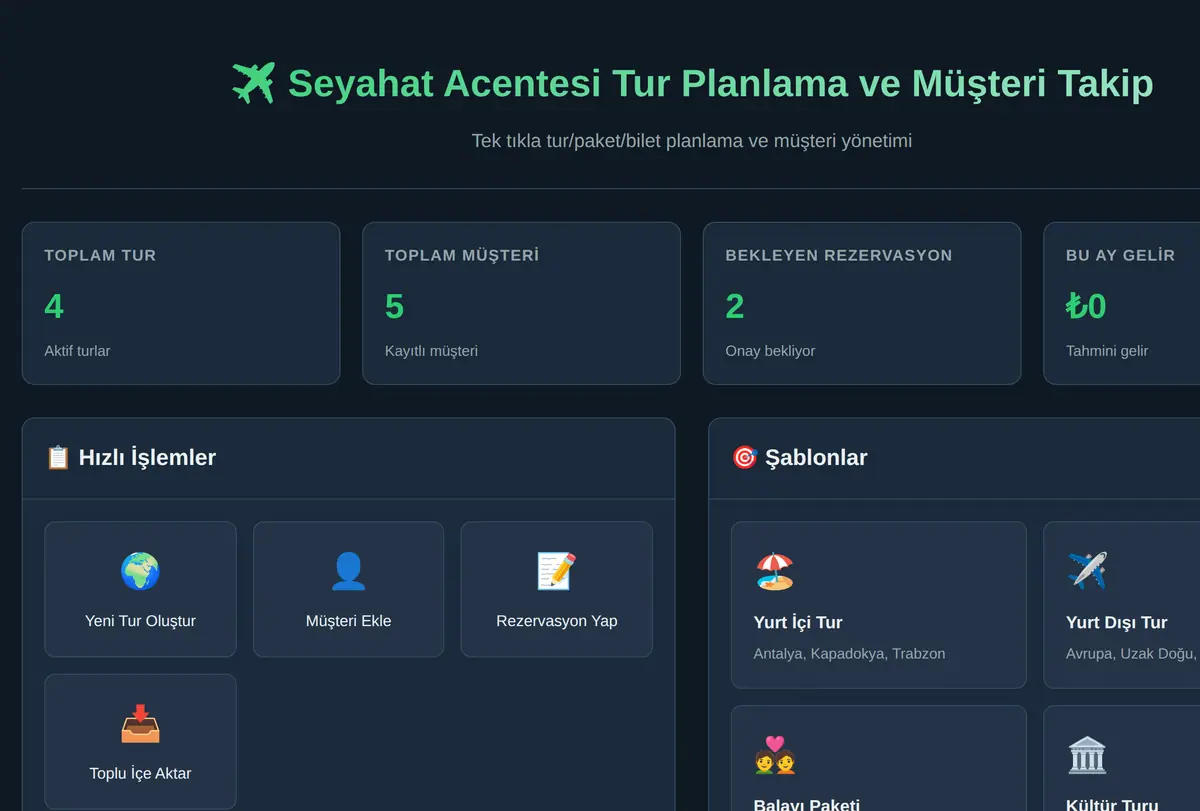Click the museum building icon in Kültür Turu
Image resolution: width=1200 pixels, height=811 pixels.
click(1087, 755)
